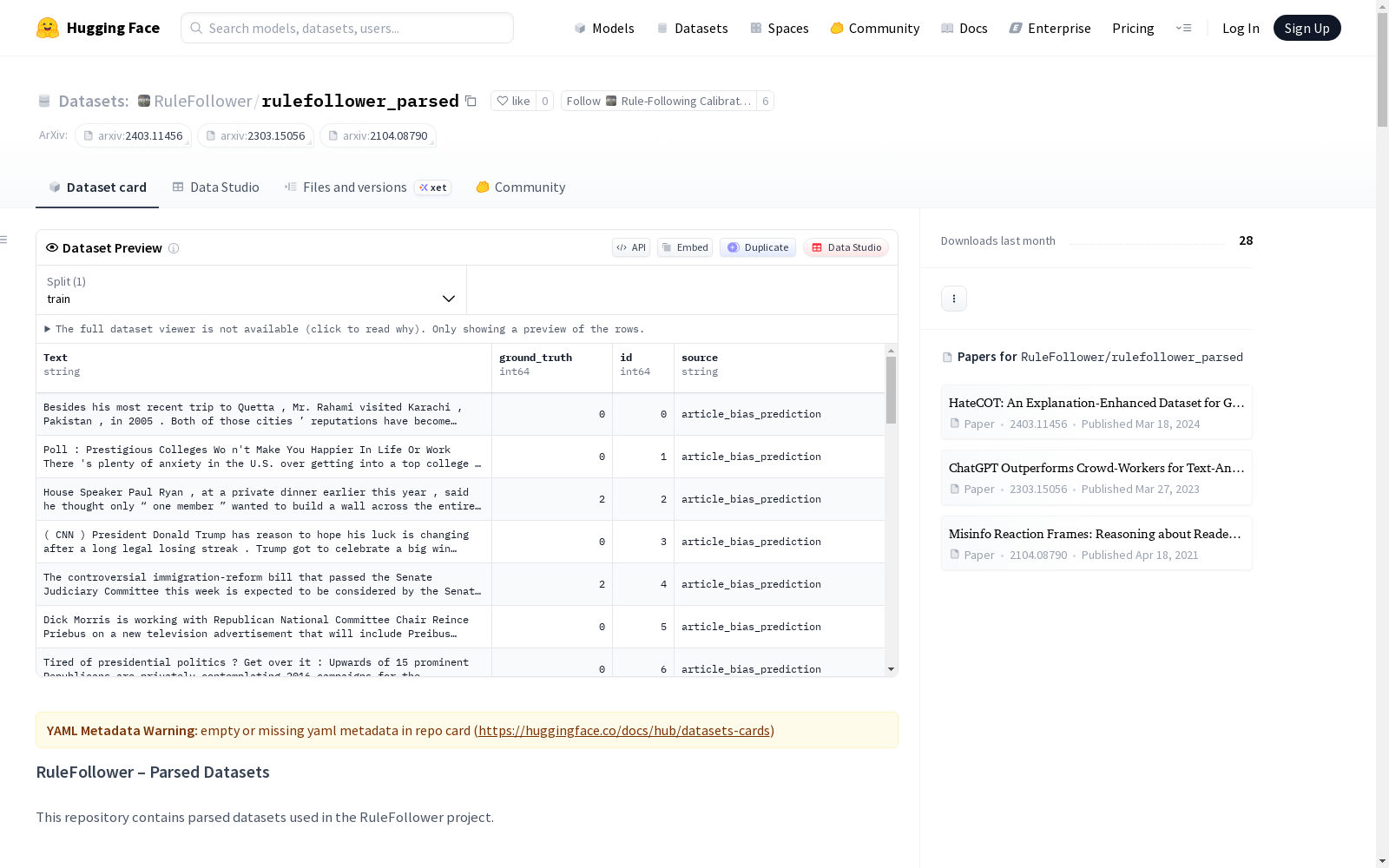Click the API button in Dataset Preview

click(x=631, y=247)
